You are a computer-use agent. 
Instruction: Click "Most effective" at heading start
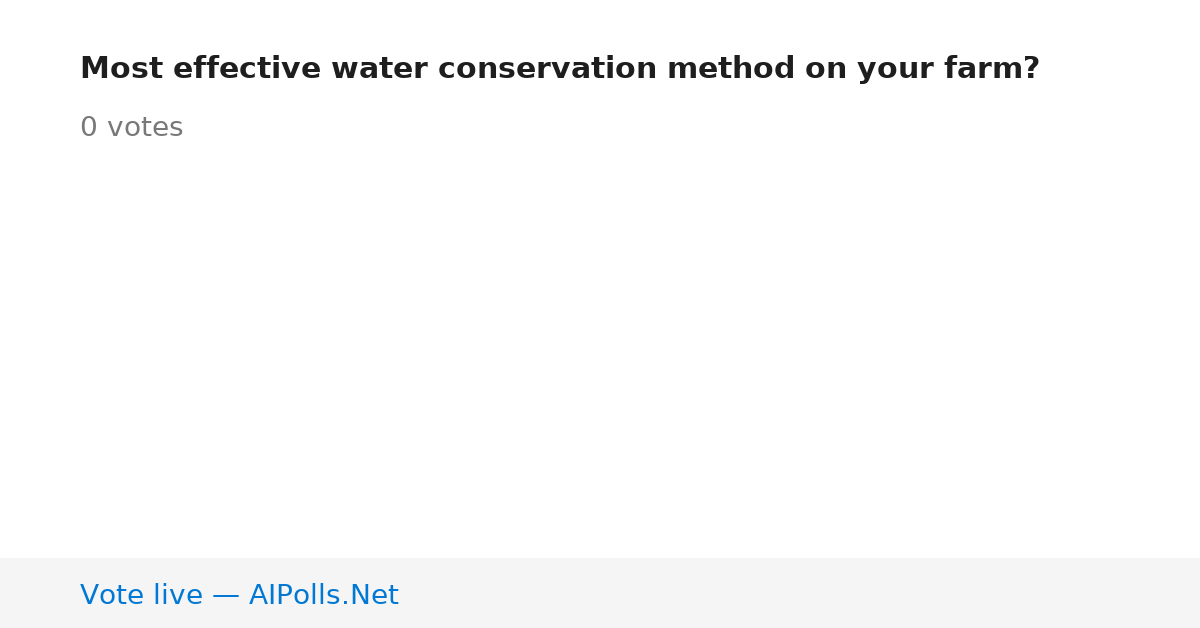tap(201, 69)
